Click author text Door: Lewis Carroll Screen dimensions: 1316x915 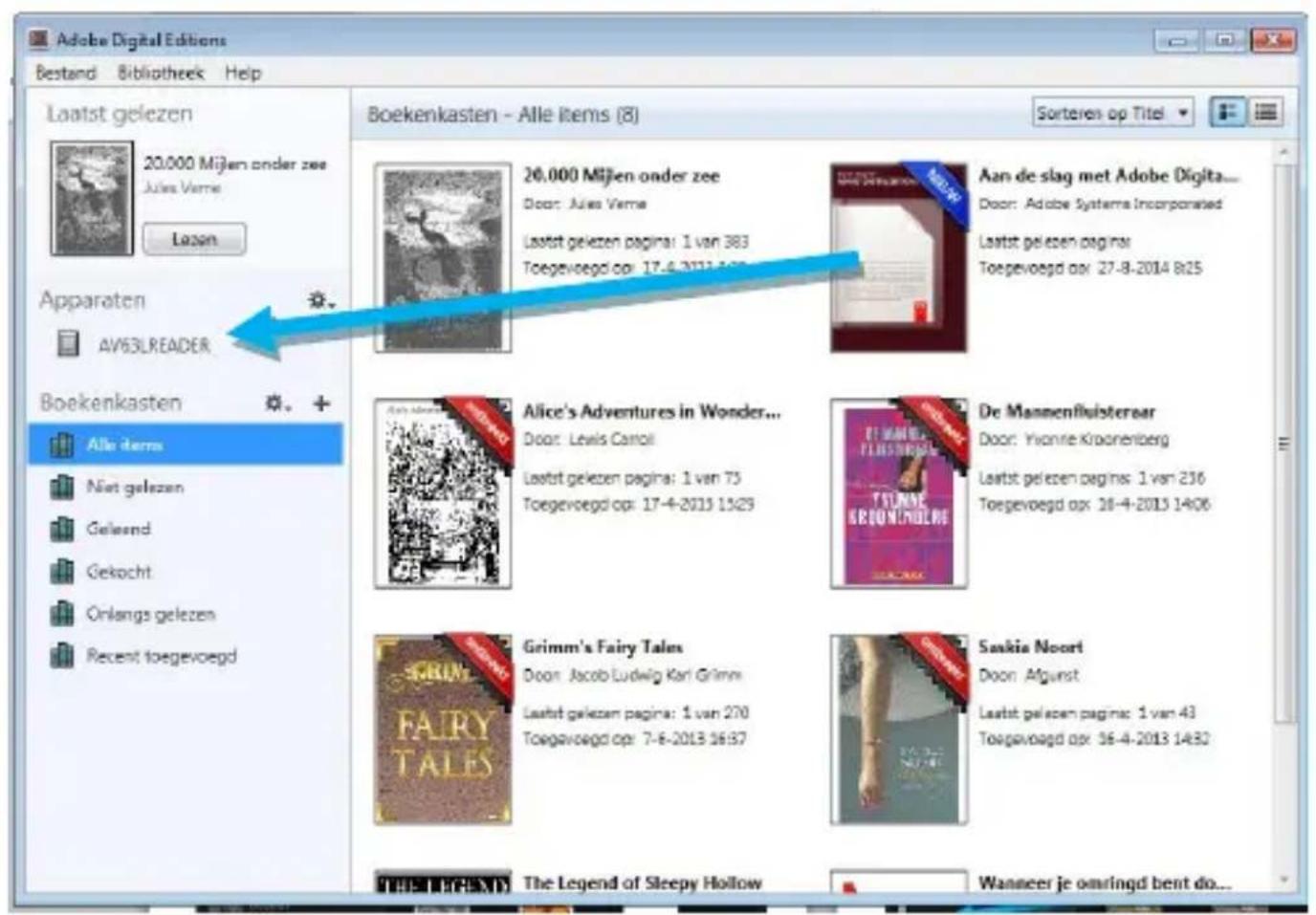tap(588, 440)
